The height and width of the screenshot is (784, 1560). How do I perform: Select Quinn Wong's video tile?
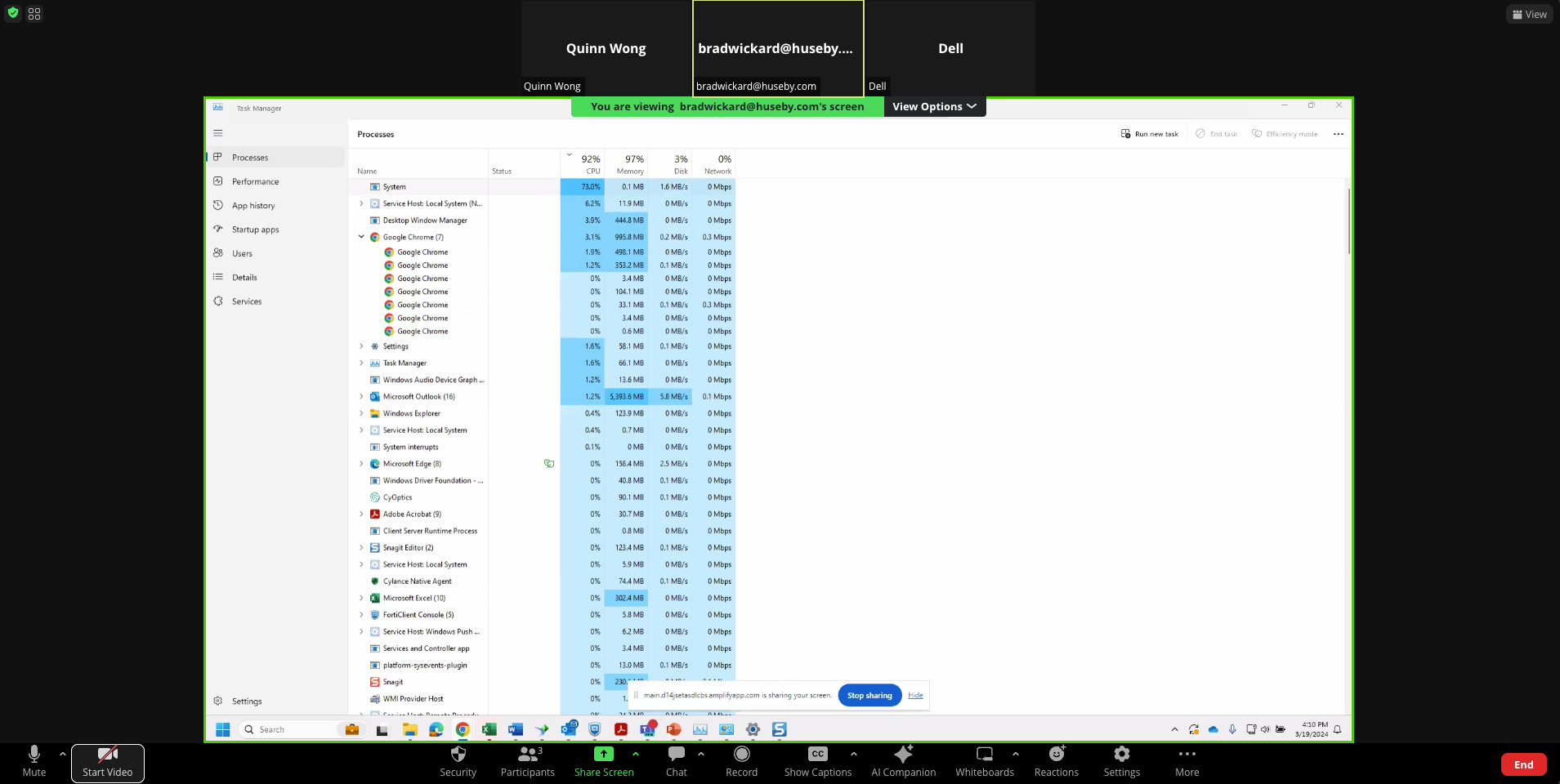606,48
